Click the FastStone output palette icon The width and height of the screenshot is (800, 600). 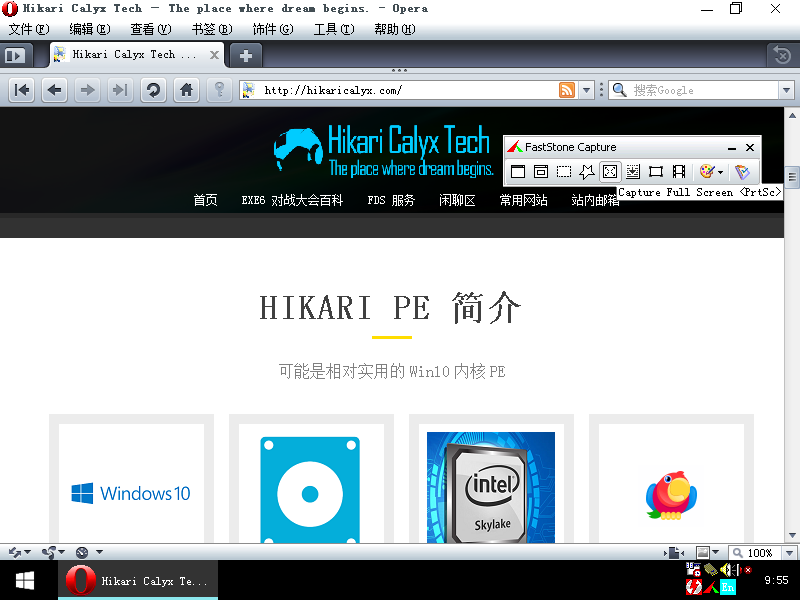point(707,171)
